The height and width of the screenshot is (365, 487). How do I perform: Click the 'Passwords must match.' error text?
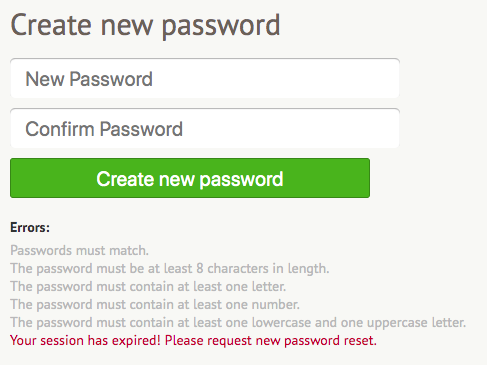click(79, 250)
